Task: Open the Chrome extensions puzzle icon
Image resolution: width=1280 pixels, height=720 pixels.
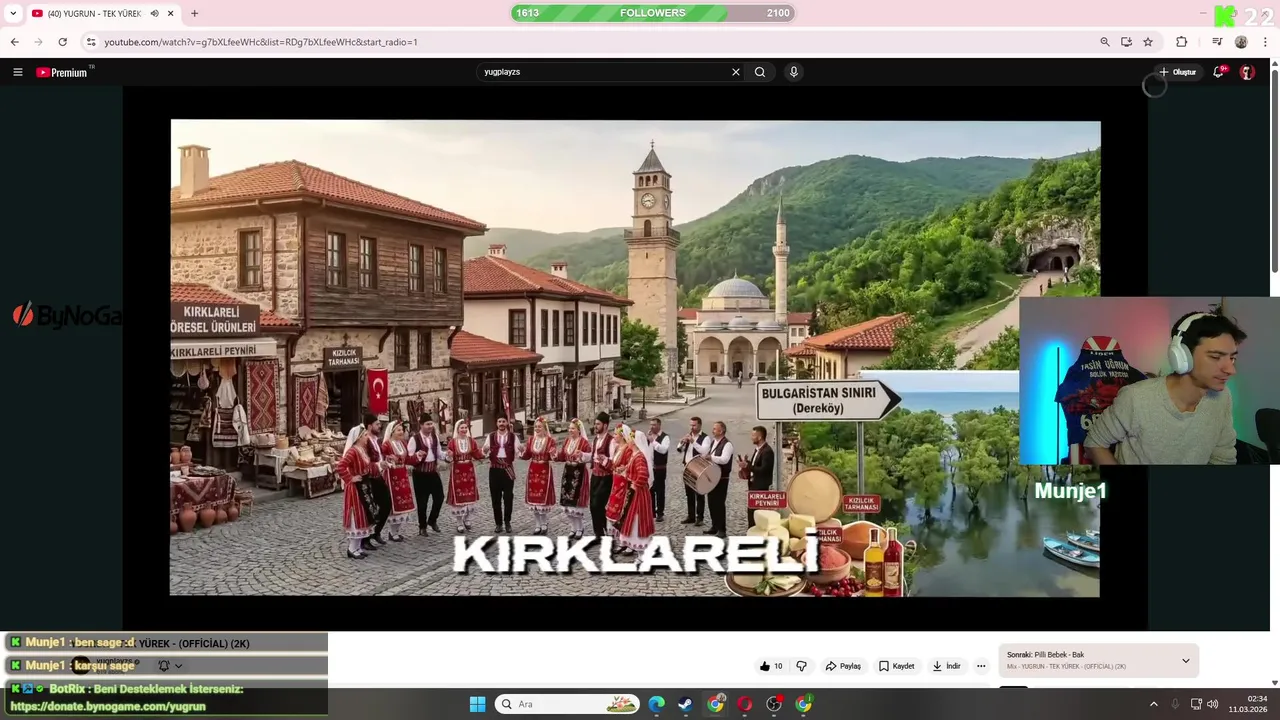Action: [x=1181, y=42]
